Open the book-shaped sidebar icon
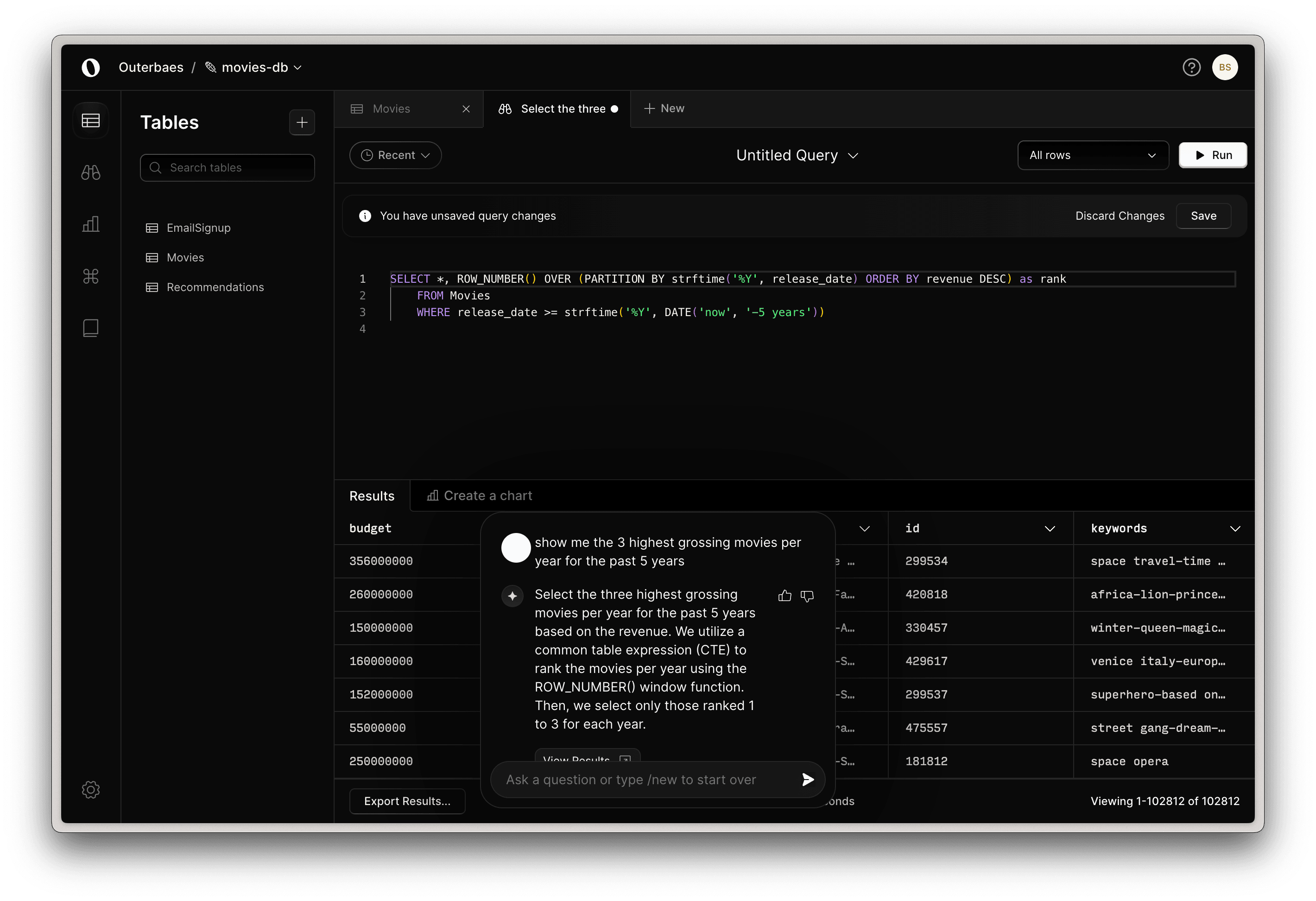 tap(91, 328)
